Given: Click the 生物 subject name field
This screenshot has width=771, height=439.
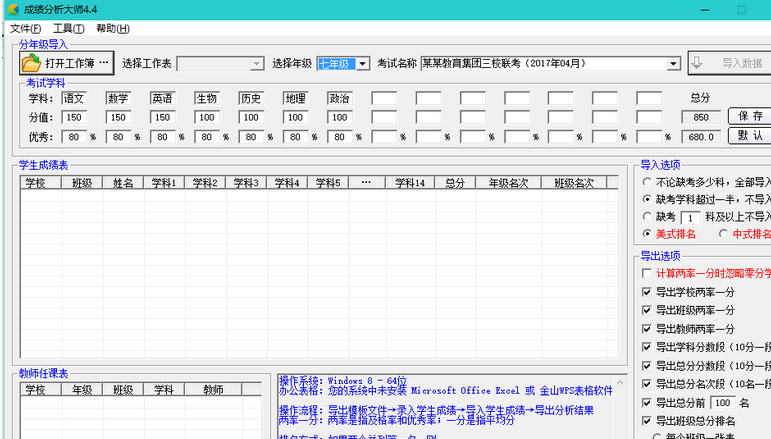Looking at the screenshot, I should [207, 98].
